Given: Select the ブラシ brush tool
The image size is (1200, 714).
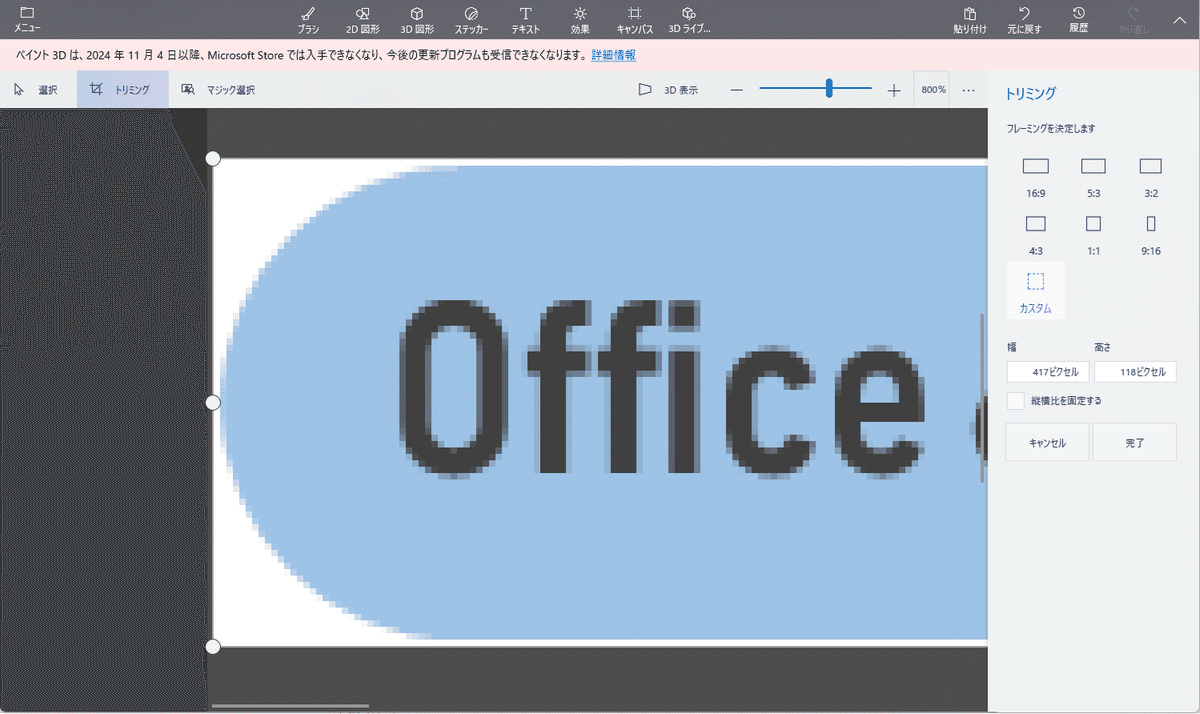Looking at the screenshot, I should coord(308,19).
